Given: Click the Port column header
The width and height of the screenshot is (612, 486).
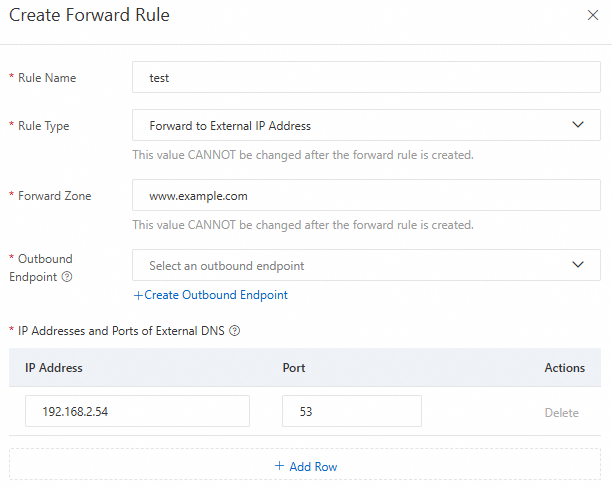Looking at the screenshot, I should (x=294, y=368).
